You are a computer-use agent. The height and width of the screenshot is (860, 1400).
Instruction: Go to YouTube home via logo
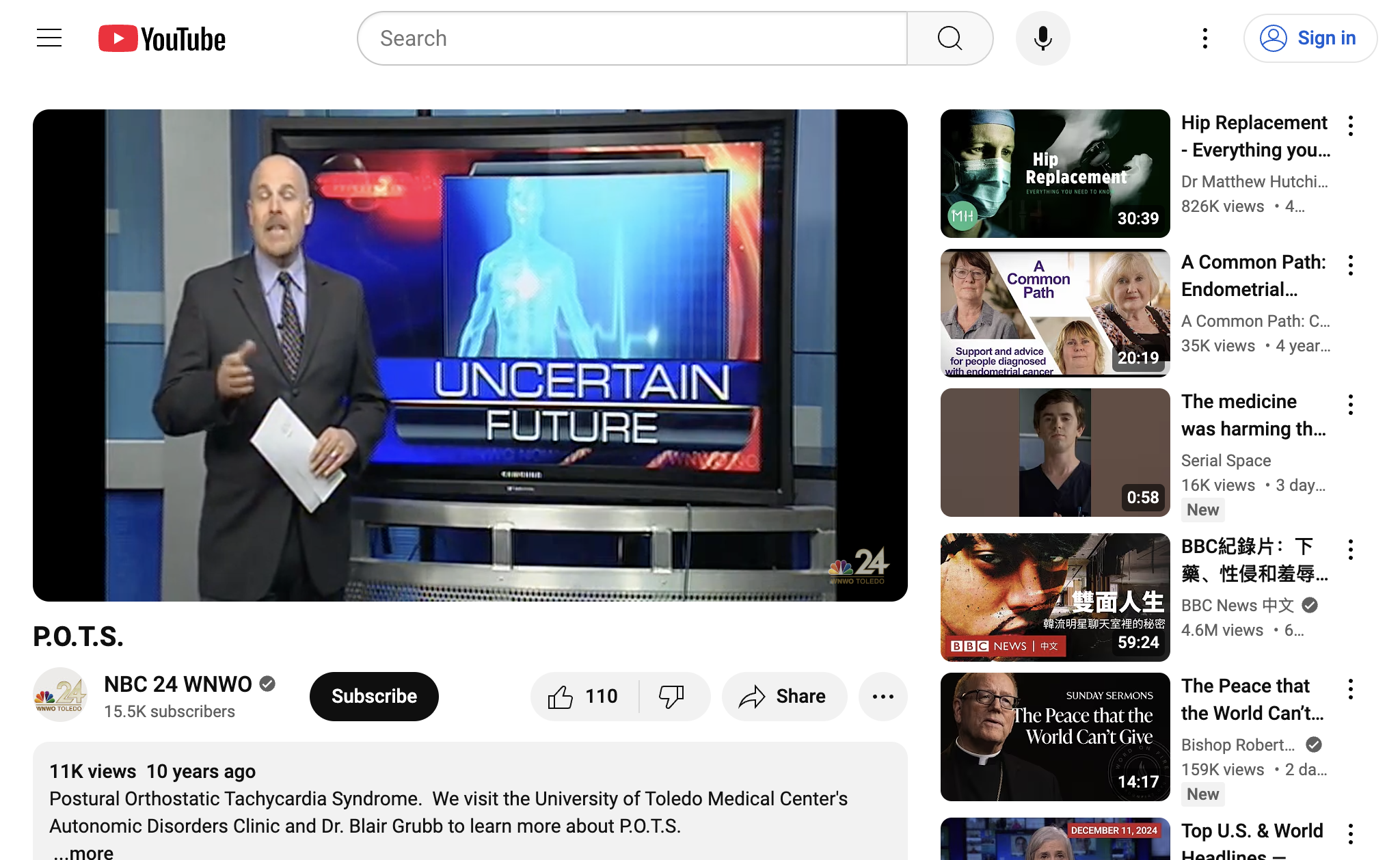coord(162,39)
